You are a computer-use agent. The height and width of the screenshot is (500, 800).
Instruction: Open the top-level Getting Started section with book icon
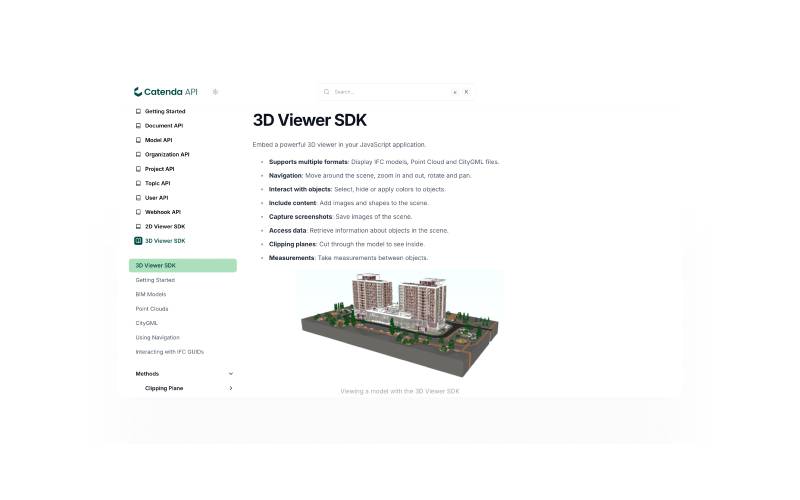[x=160, y=111]
